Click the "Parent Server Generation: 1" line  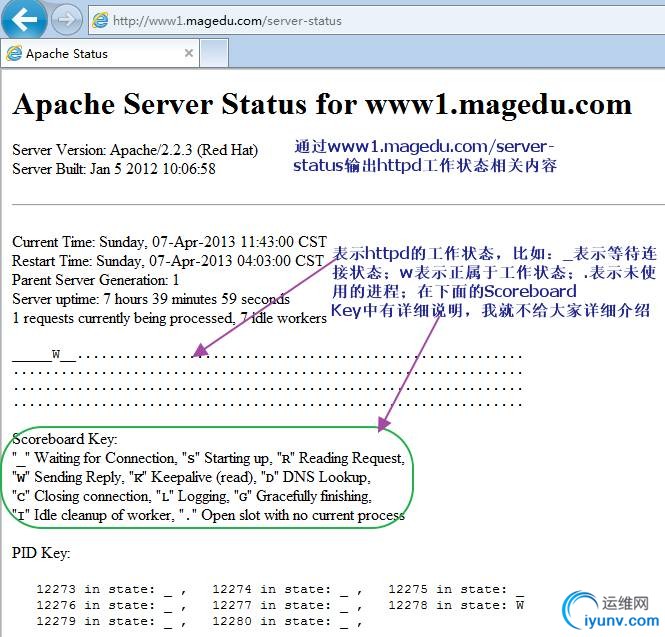[95, 280]
